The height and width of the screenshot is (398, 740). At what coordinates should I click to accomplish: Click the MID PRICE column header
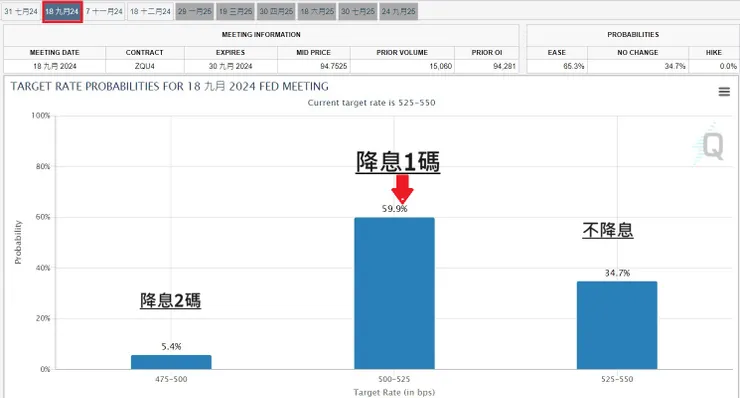(313, 52)
